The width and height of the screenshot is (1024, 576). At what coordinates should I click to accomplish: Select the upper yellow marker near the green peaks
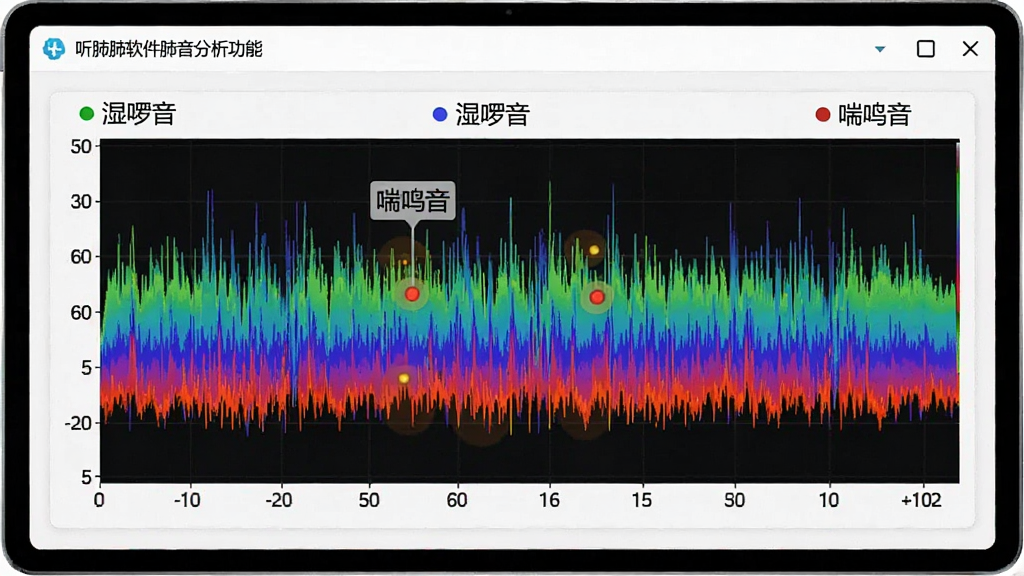[594, 250]
